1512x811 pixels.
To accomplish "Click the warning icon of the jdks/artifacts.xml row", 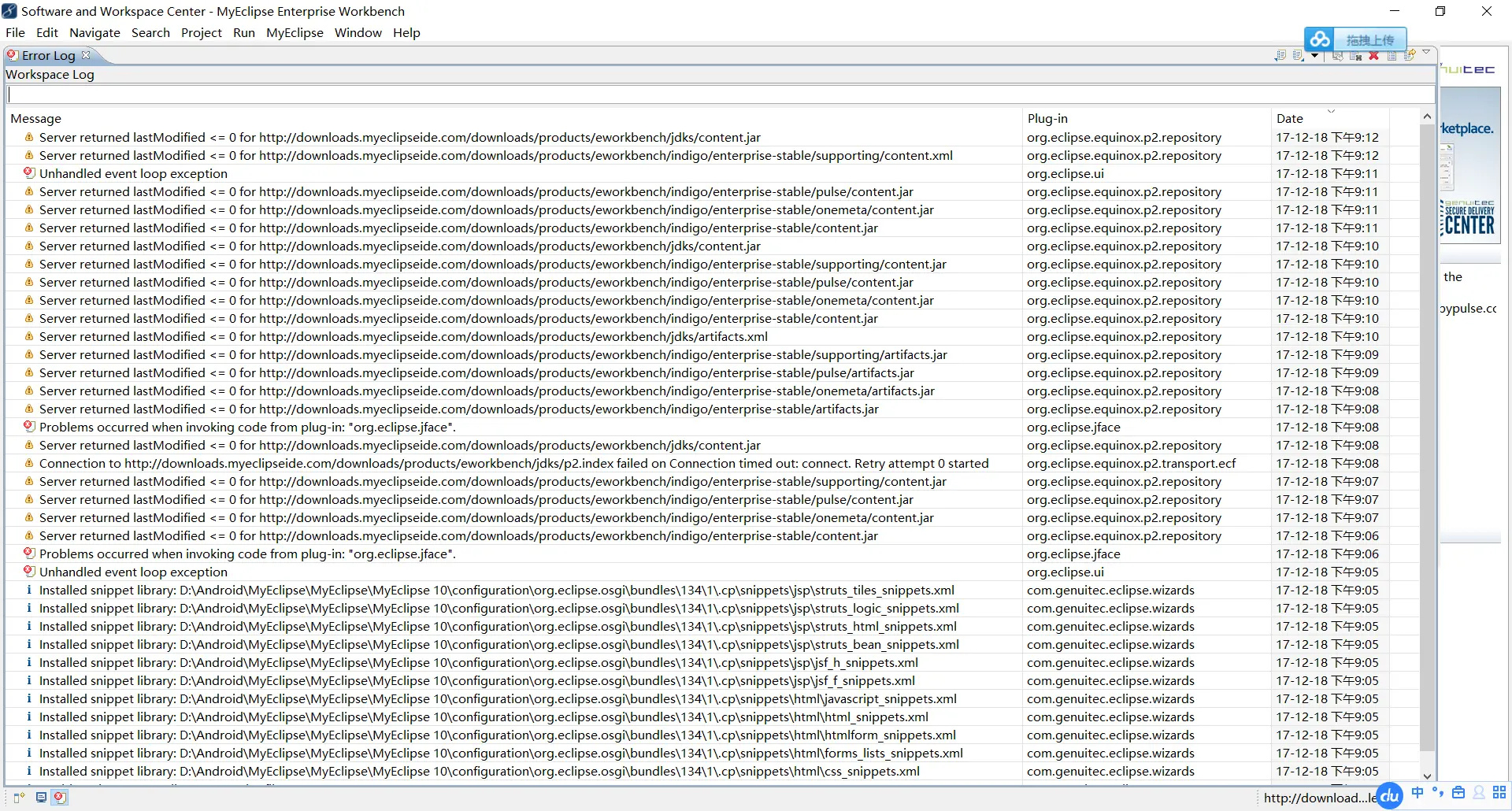I will [x=29, y=336].
